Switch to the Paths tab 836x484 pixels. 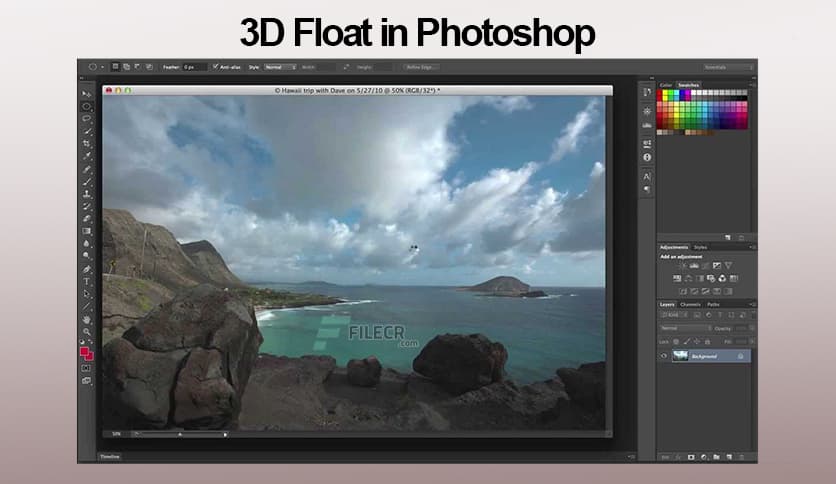coord(713,304)
